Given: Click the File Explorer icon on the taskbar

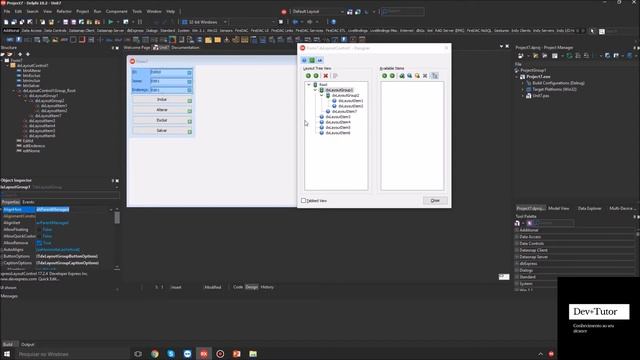Looking at the screenshot, I should (x=253, y=354).
